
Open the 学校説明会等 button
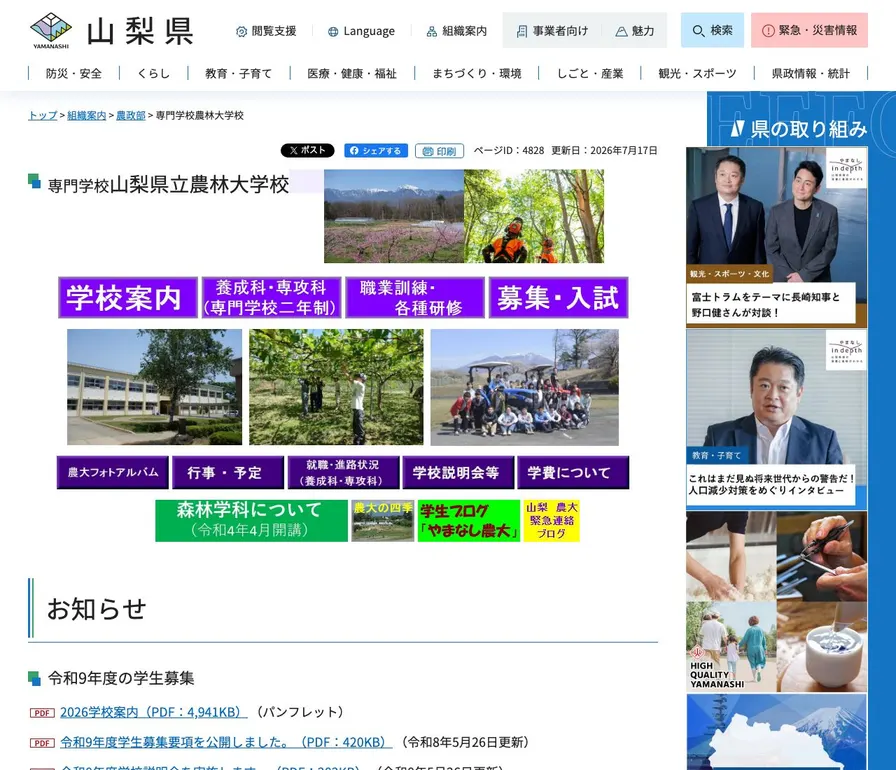pyautogui.click(x=458, y=472)
